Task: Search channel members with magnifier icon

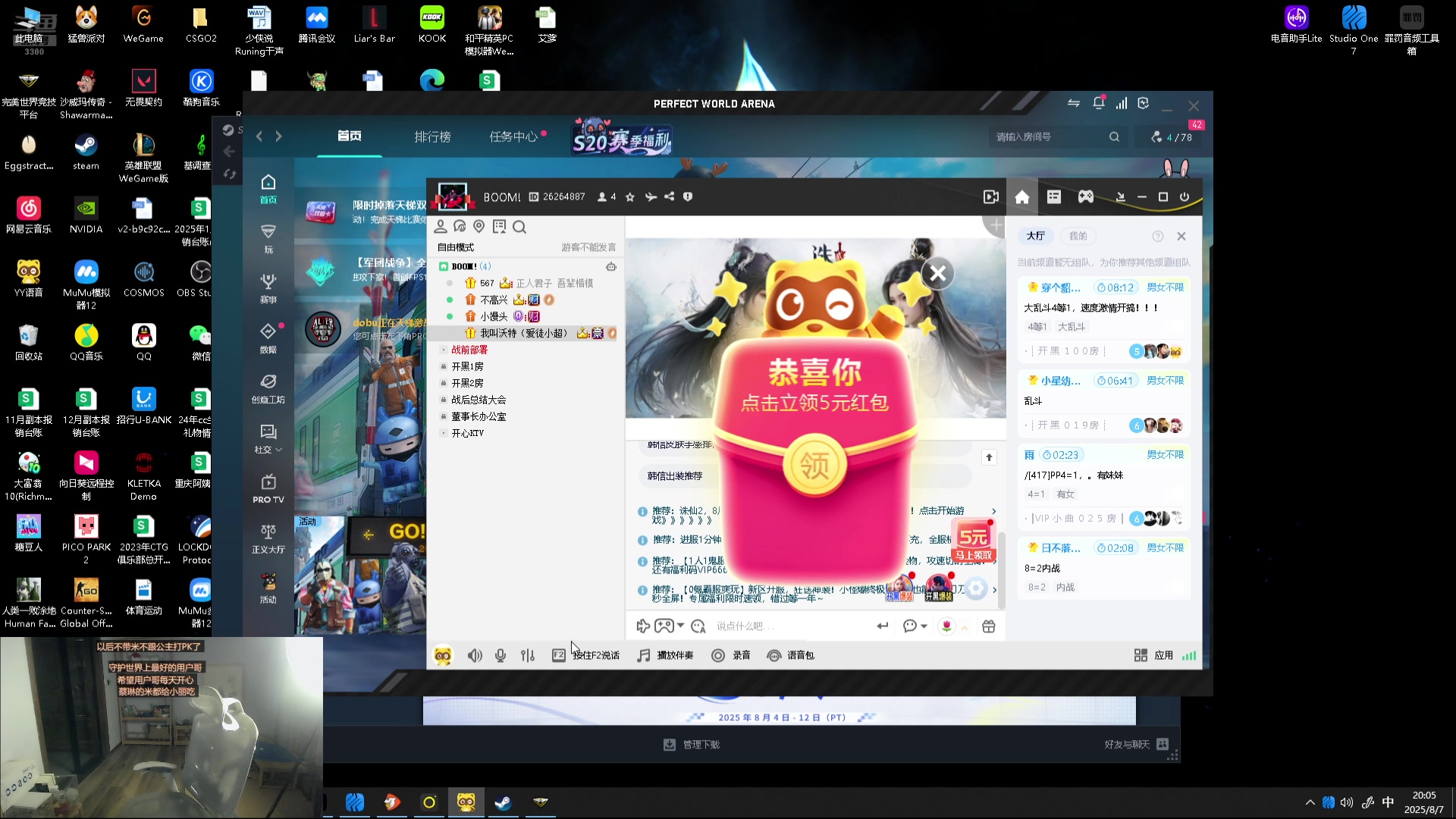Action: 519,227
